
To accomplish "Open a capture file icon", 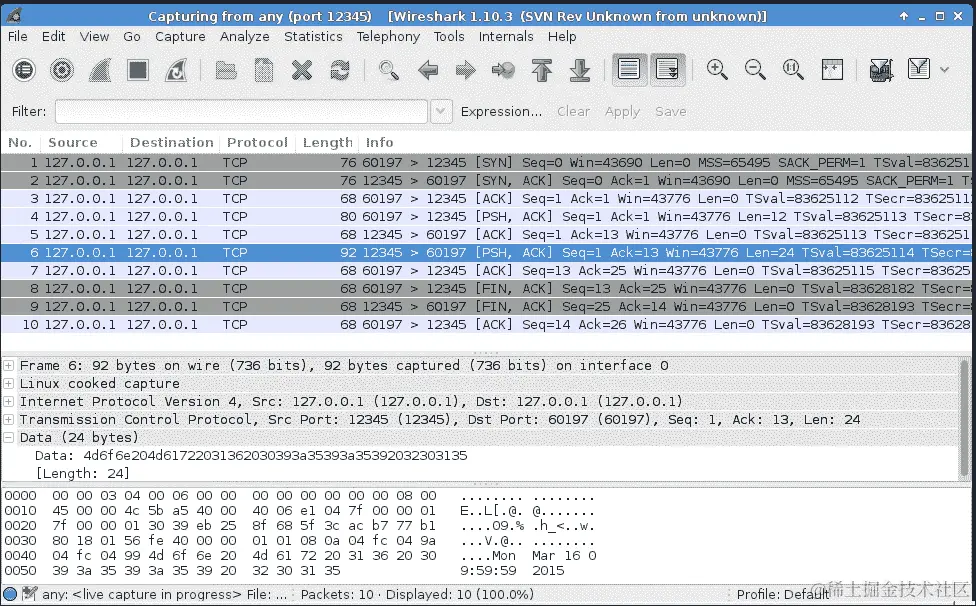I will tap(225, 70).
